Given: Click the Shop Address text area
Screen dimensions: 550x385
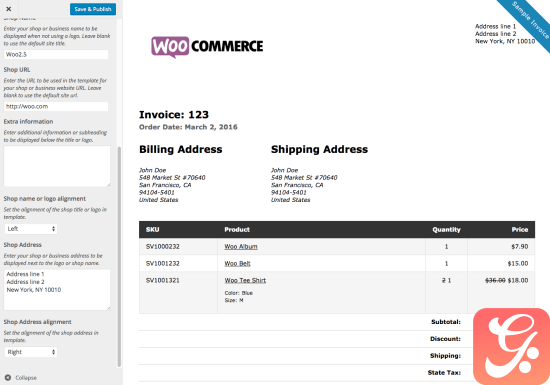Looking at the screenshot, I should [57, 290].
